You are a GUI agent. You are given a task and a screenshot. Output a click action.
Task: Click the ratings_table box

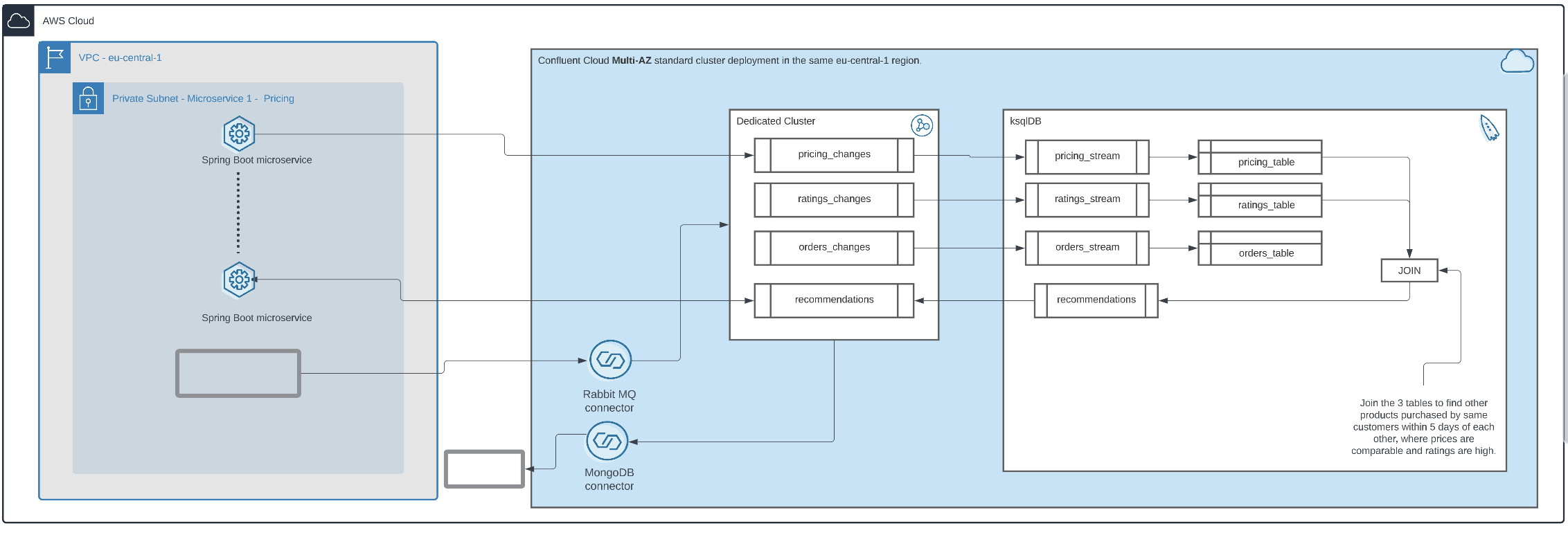1260,199
